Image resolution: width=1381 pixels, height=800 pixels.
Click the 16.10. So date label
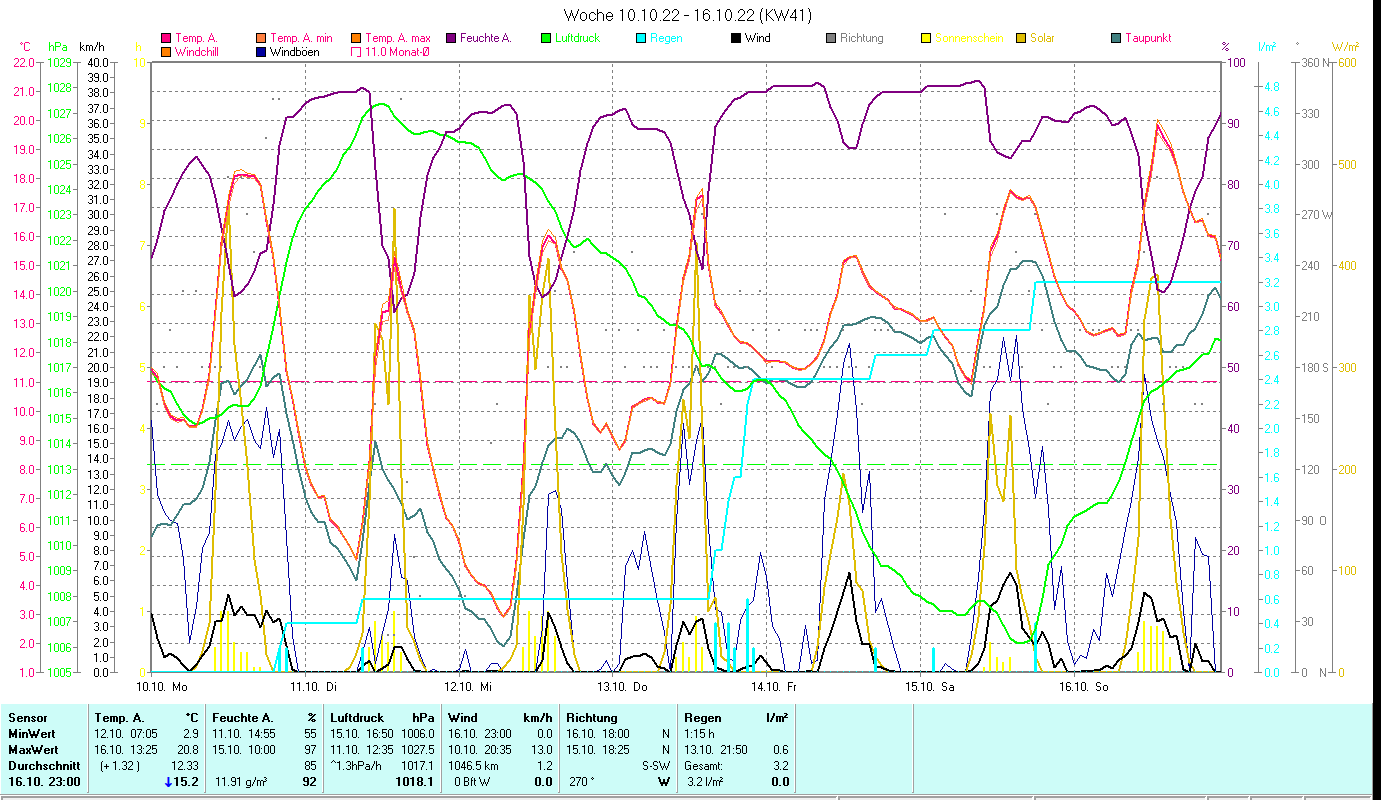click(1084, 687)
